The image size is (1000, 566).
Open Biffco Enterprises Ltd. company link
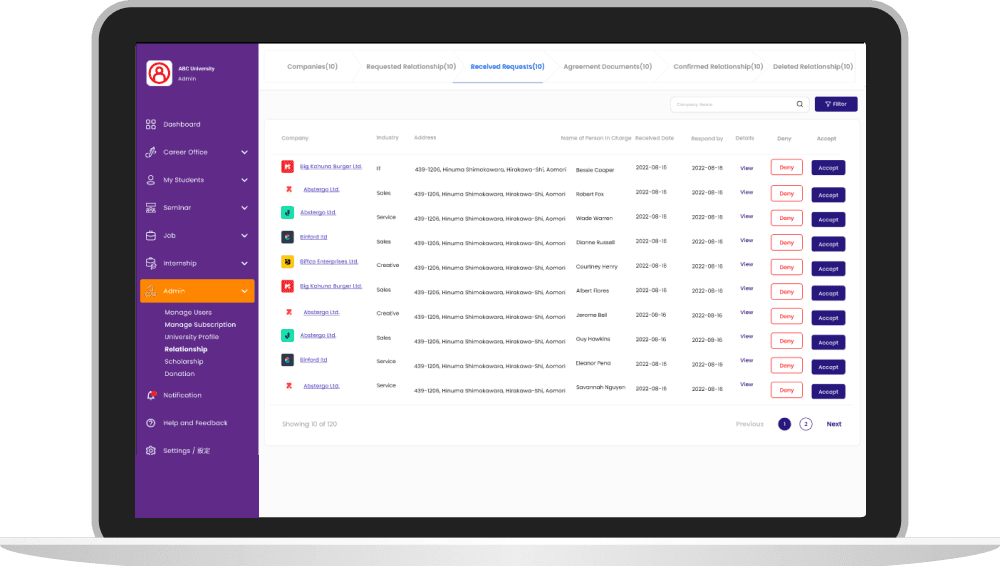point(329,262)
